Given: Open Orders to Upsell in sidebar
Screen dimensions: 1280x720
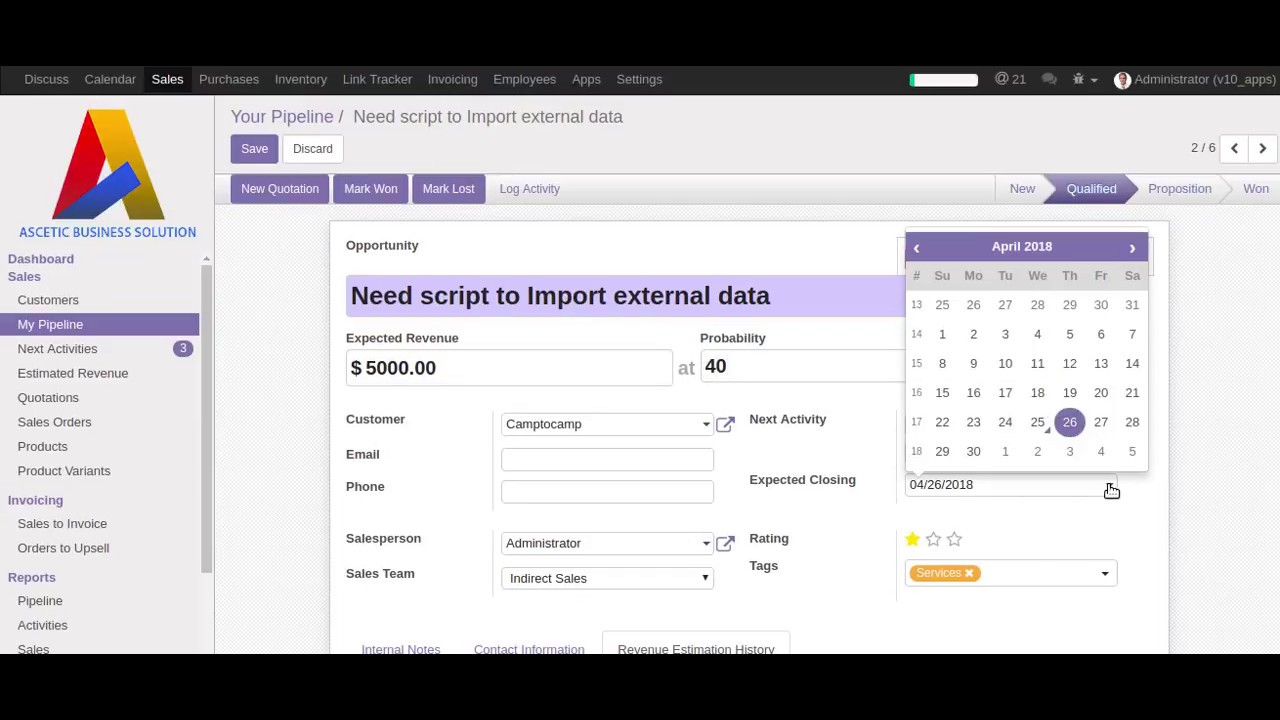Looking at the screenshot, I should coord(63,548).
